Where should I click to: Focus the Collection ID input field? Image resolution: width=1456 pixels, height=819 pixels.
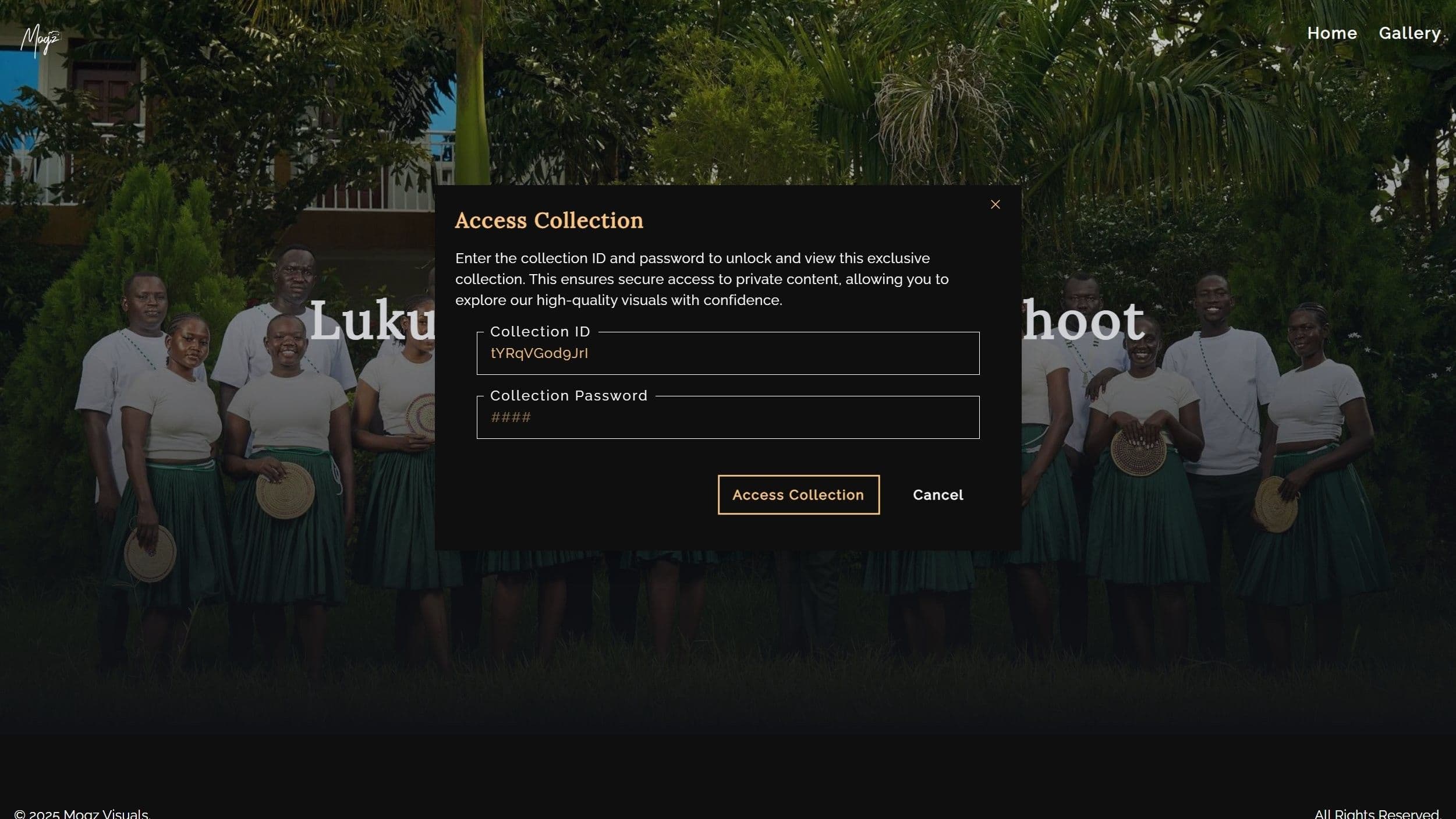tap(757, 354)
